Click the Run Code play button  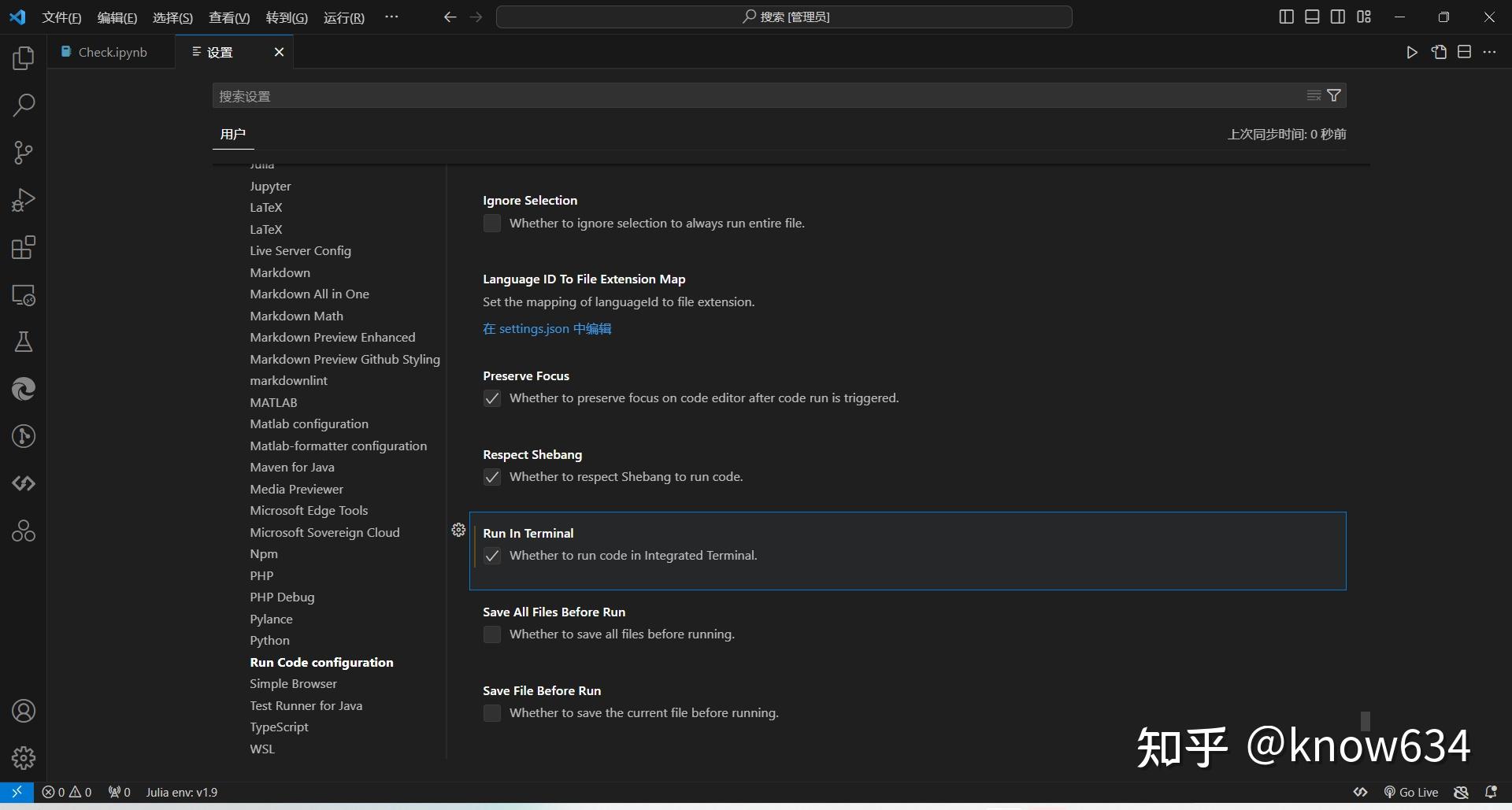pyautogui.click(x=1412, y=52)
